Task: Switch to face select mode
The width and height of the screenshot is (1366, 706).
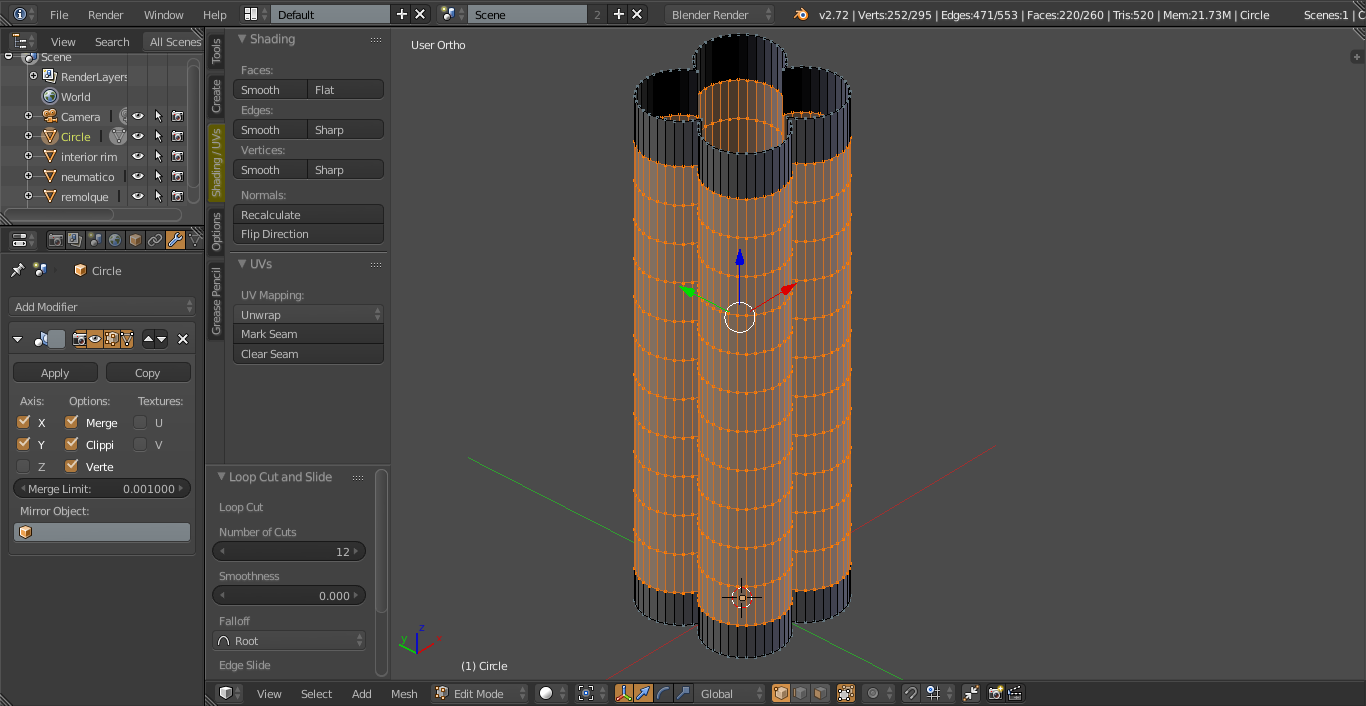Action: 820,693
